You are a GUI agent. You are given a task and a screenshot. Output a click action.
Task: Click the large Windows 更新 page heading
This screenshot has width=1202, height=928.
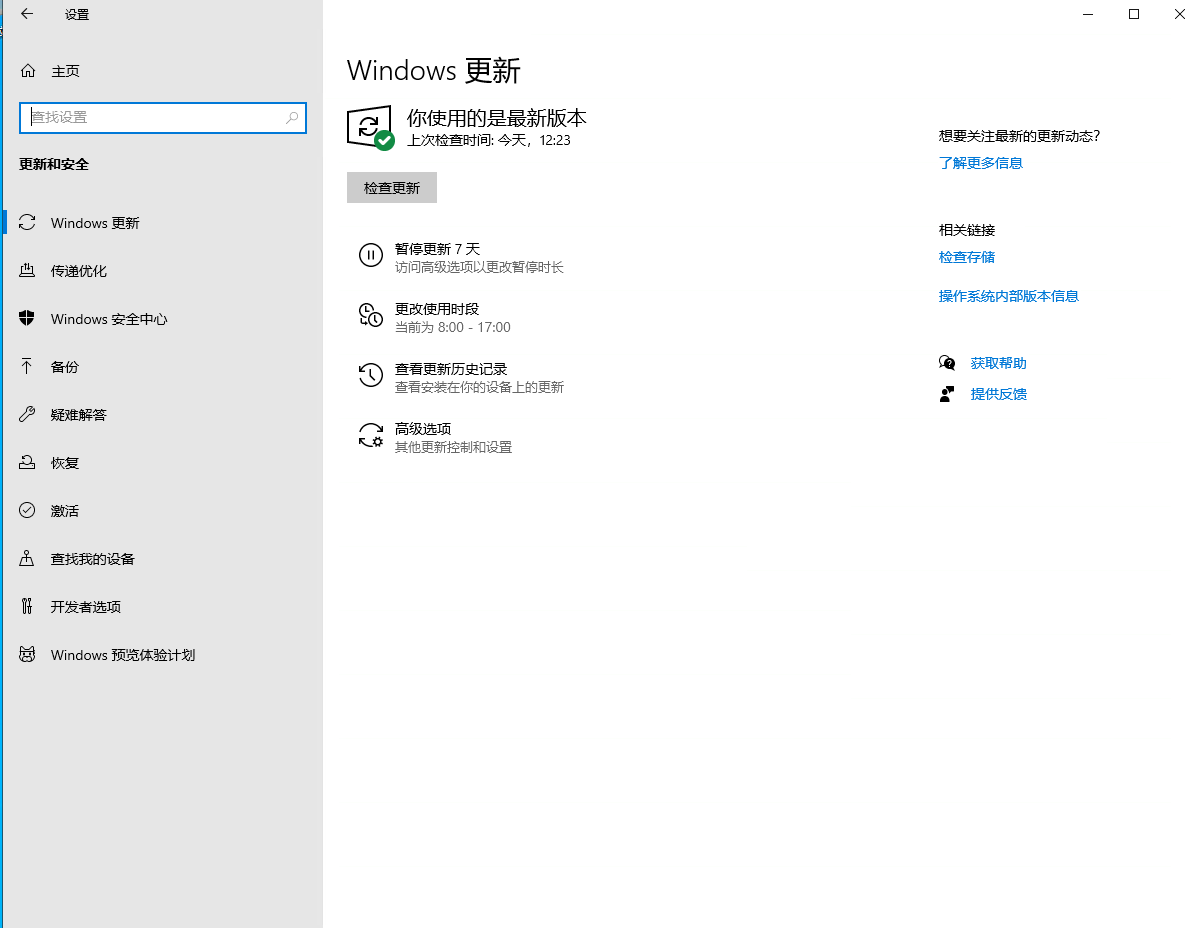click(434, 71)
